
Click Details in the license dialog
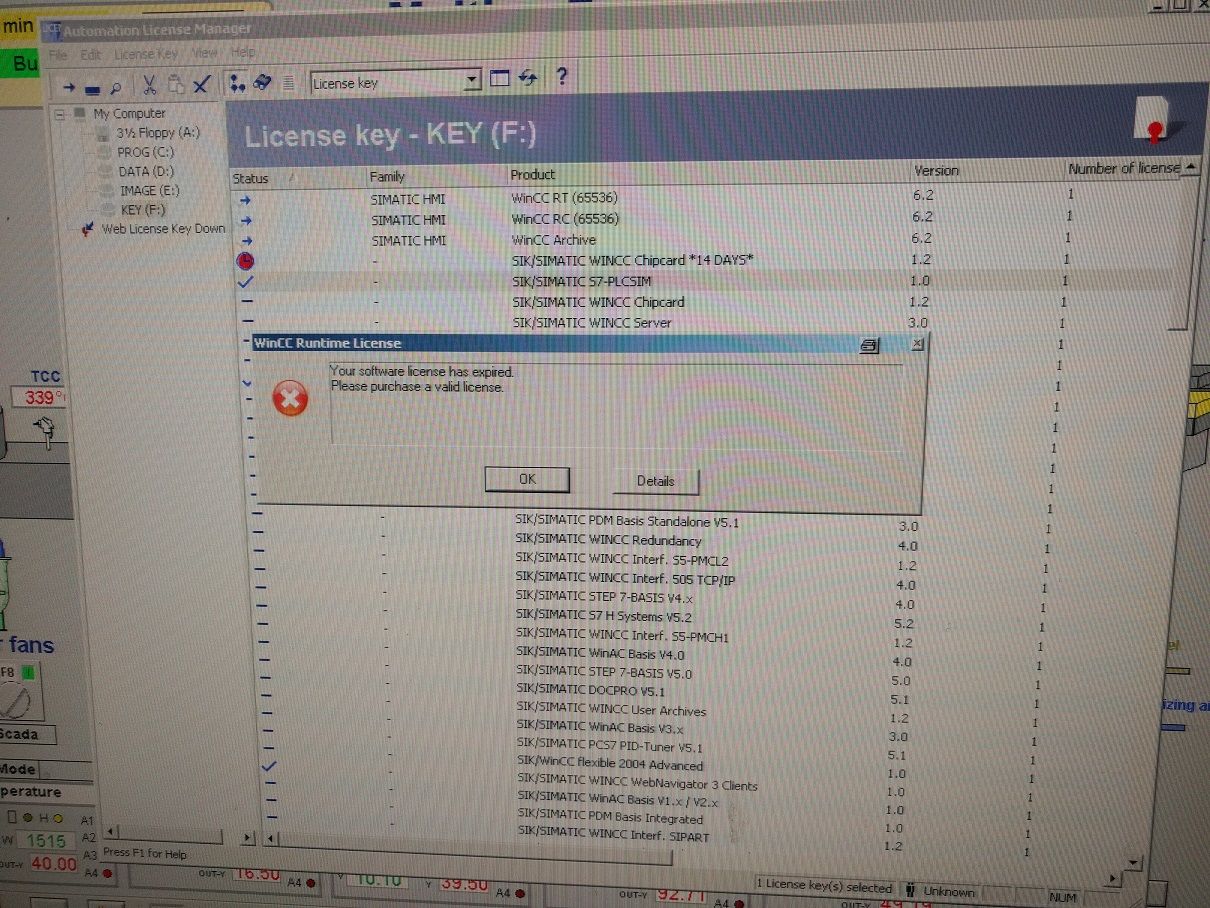coord(656,481)
